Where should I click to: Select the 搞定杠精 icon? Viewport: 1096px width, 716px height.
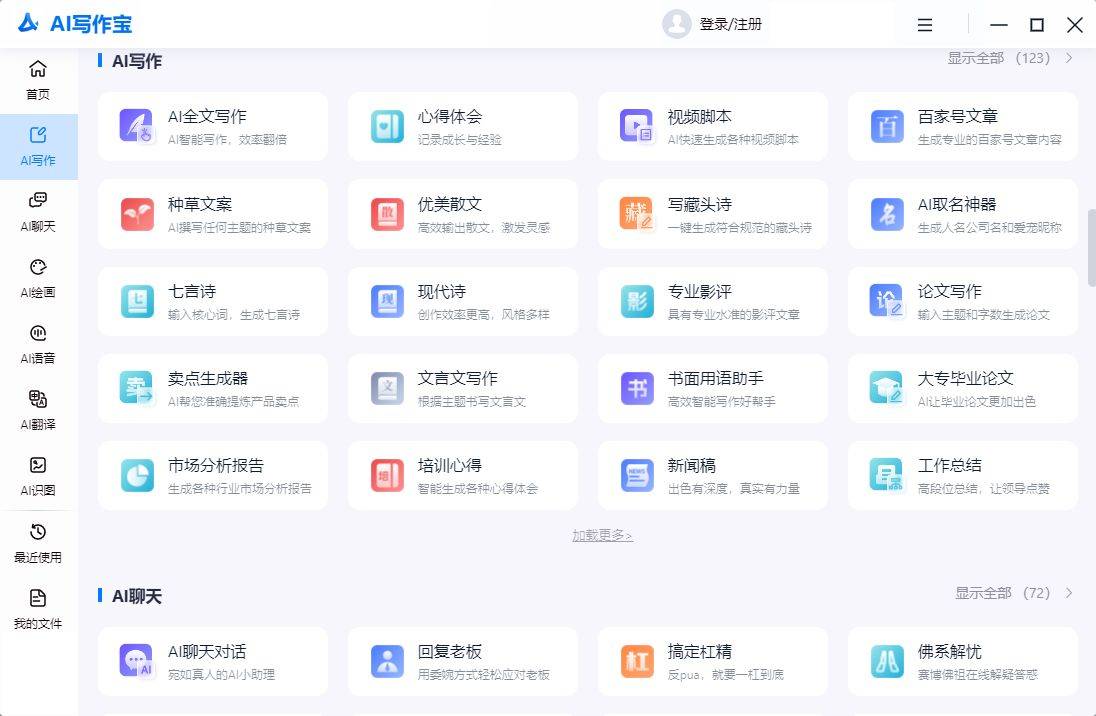(636, 661)
